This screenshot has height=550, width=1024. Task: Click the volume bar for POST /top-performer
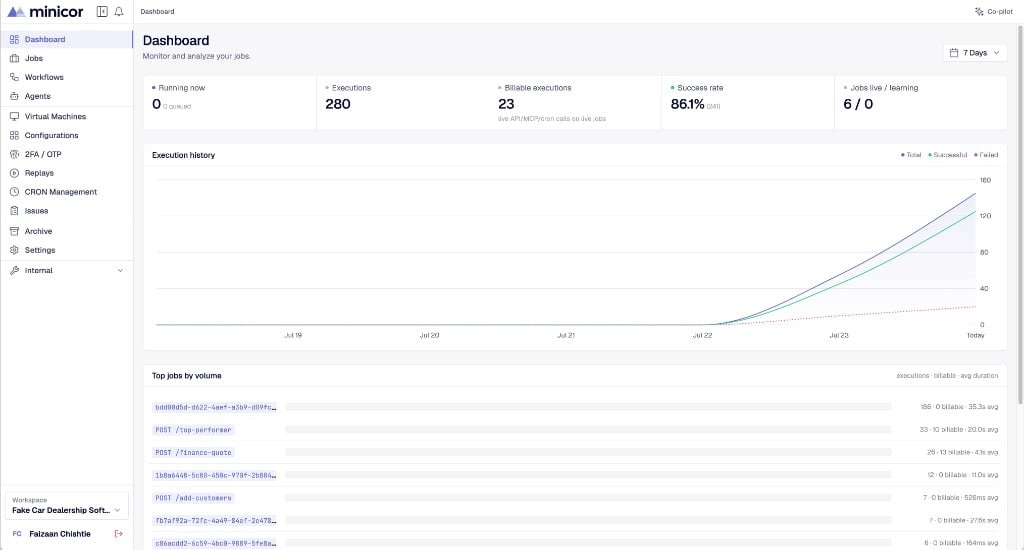click(x=588, y=430)
